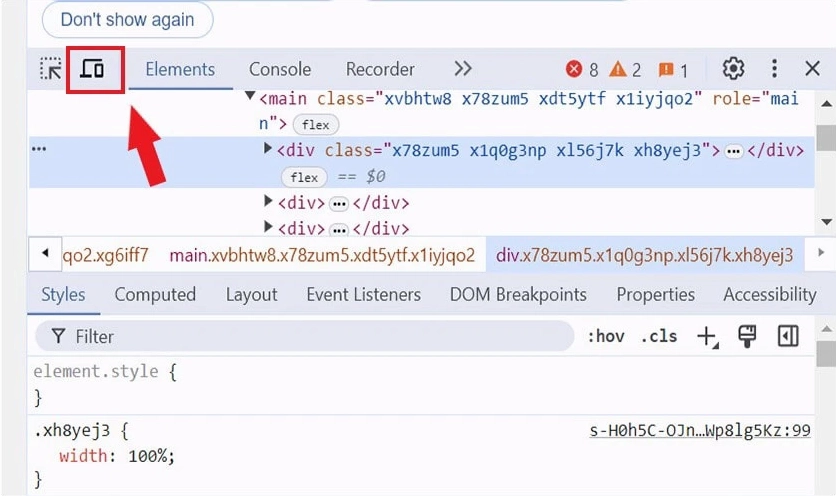Toggle the computed styles sidebar icon

click(x=788, y=336)
